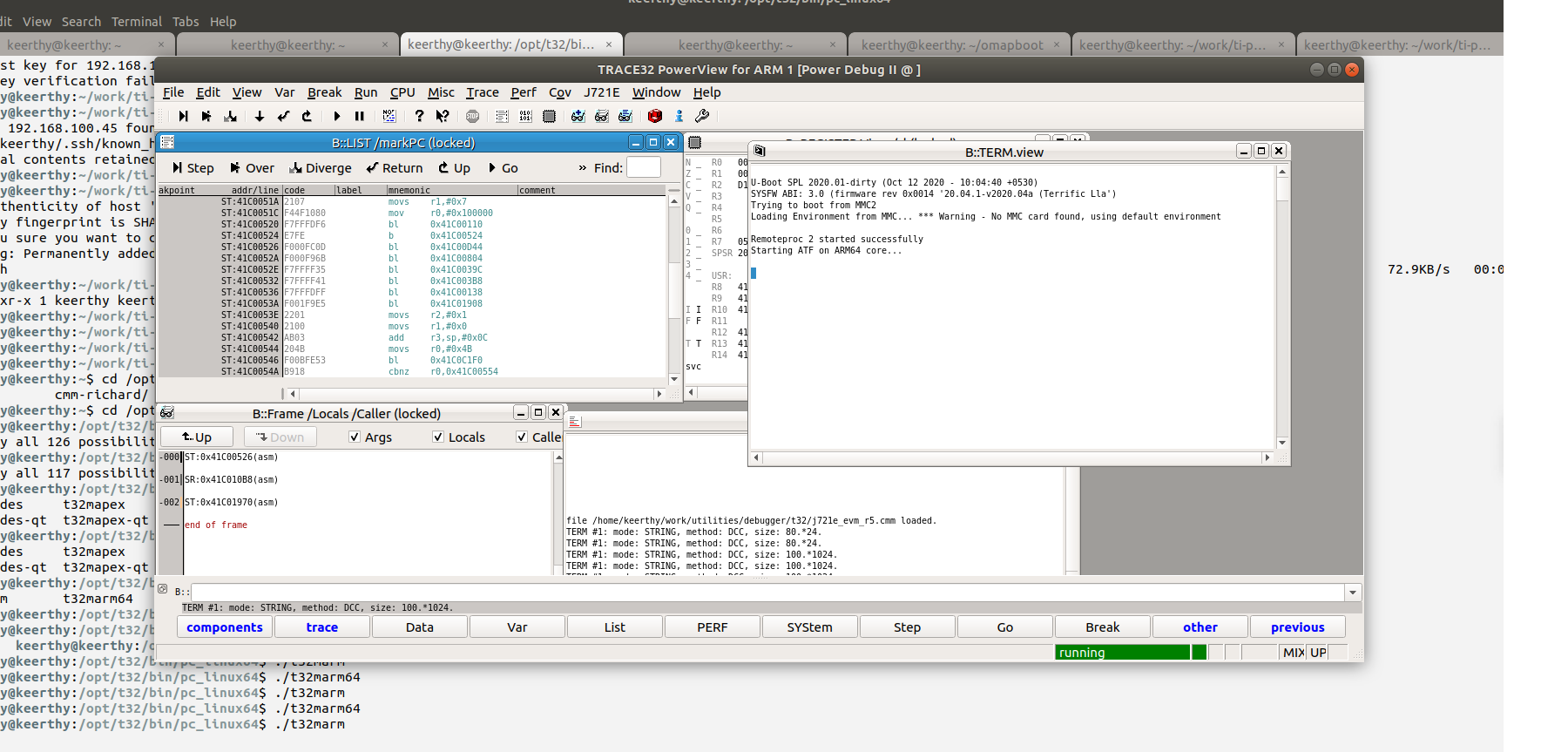Click the Step button in LIST window
Screen dimensions: 1568x752
(x=193, y=168)
